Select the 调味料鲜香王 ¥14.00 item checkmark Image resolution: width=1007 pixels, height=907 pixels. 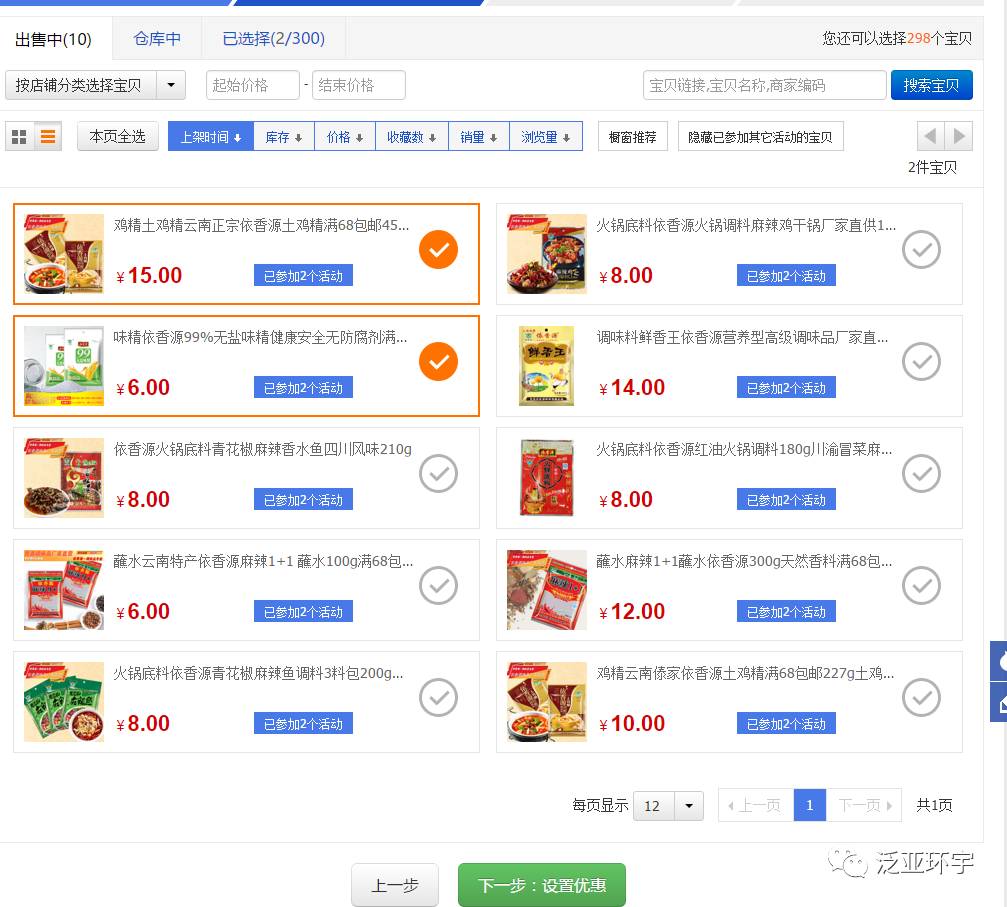(922, 361)
